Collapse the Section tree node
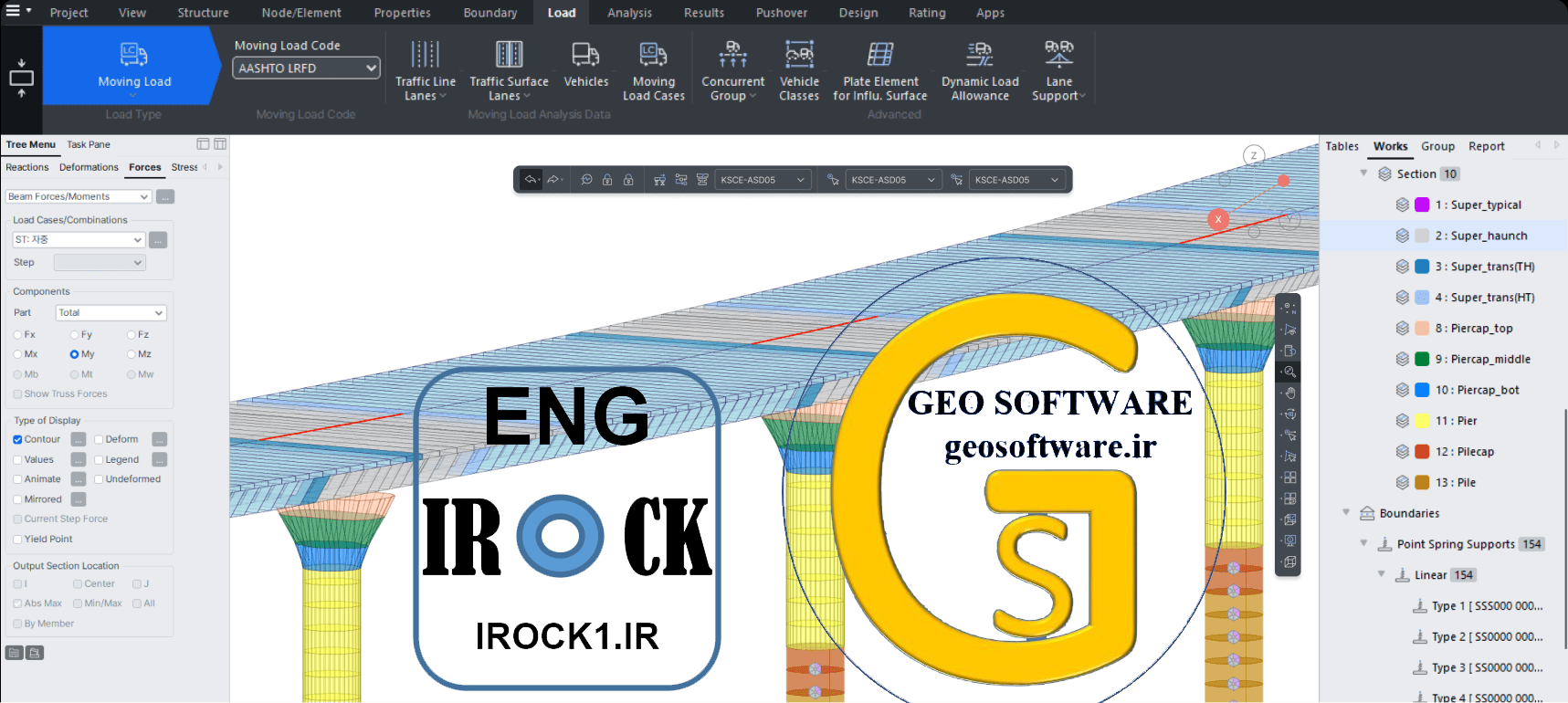 click(1363, 173)
